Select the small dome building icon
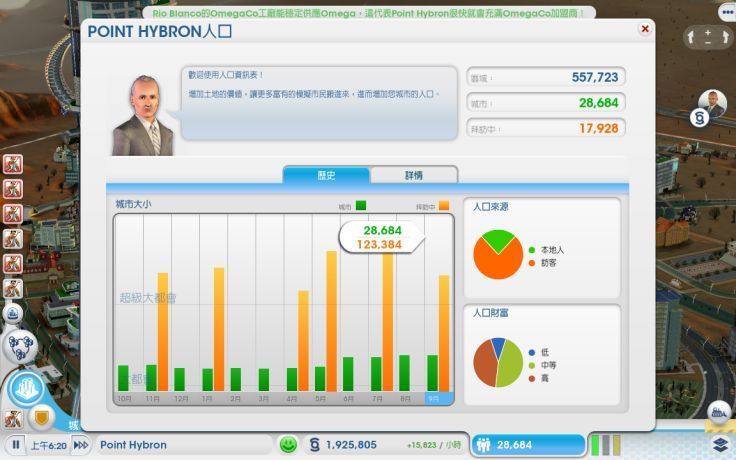 tap(13, 314)
